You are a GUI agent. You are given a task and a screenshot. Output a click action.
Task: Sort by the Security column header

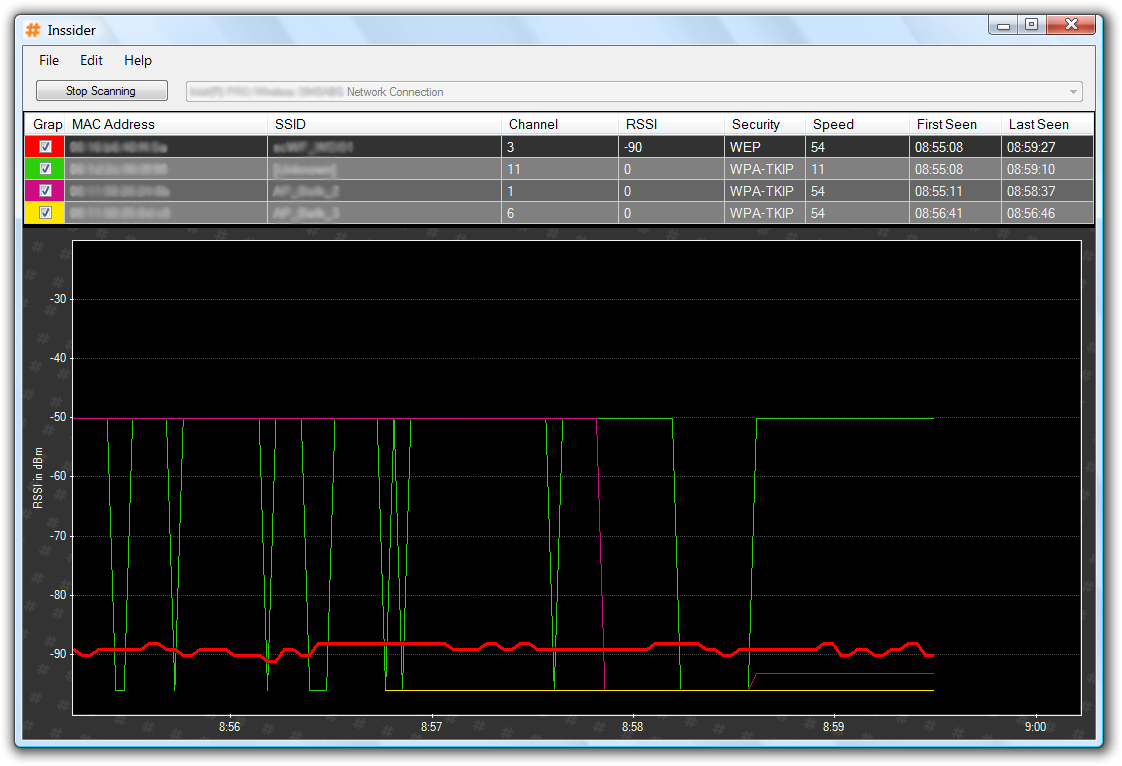click(x=765, y=125)
